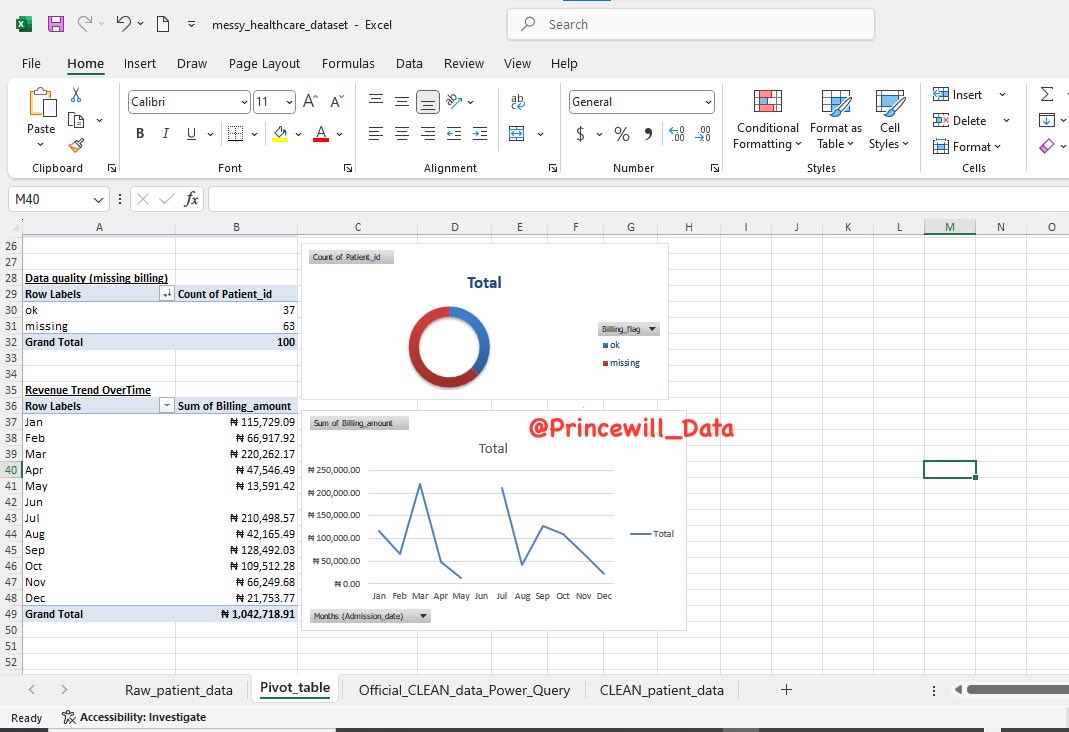Apply Accounting dollar number format
This screenshot has height=732, width=1069.
580,134
